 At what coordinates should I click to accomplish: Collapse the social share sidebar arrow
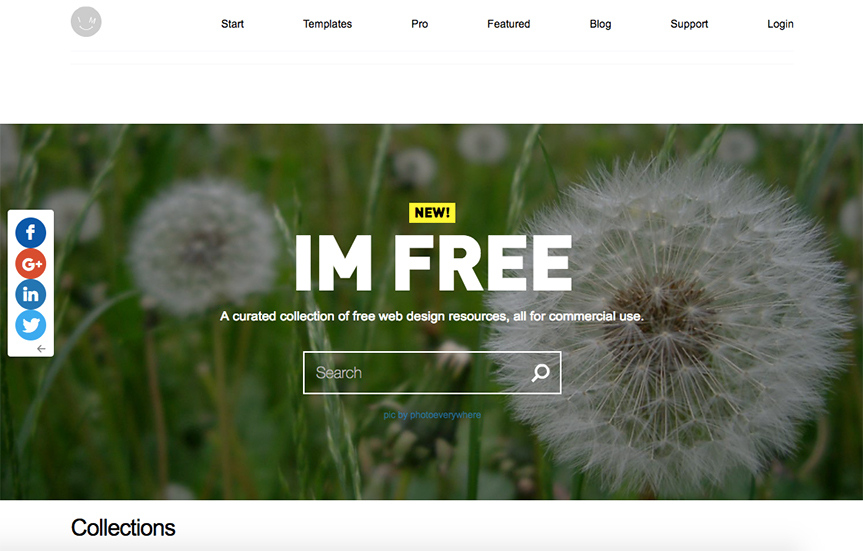41,348
